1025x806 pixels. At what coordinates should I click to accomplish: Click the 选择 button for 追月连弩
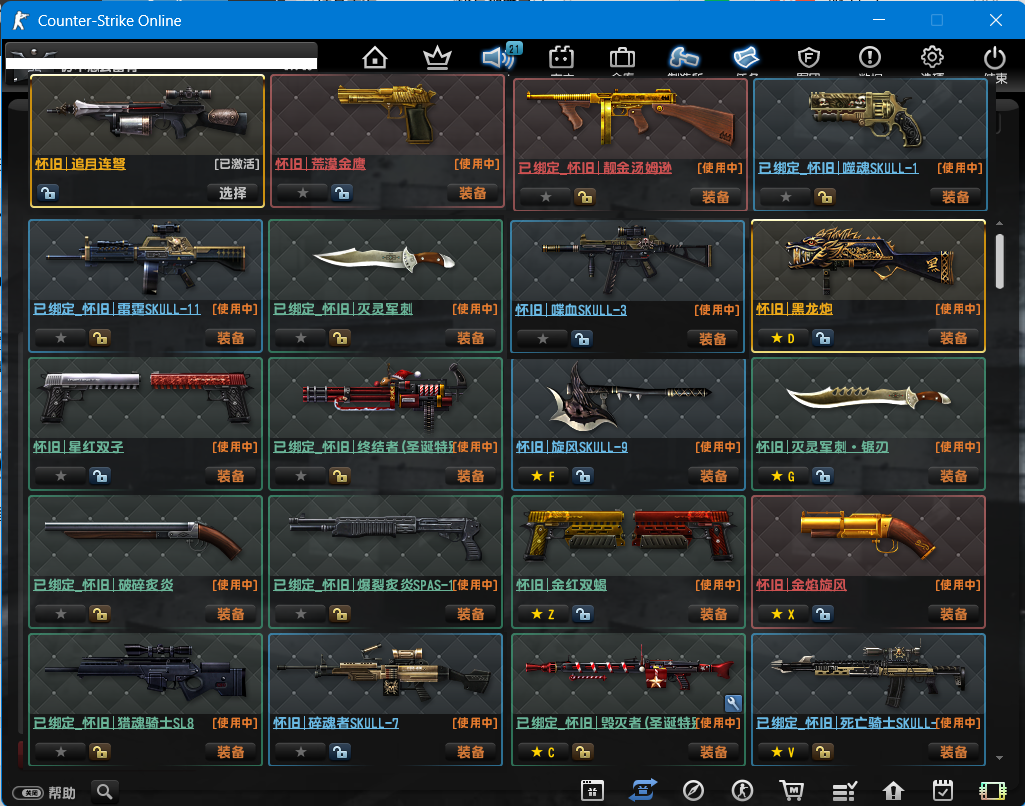[233, 193]
